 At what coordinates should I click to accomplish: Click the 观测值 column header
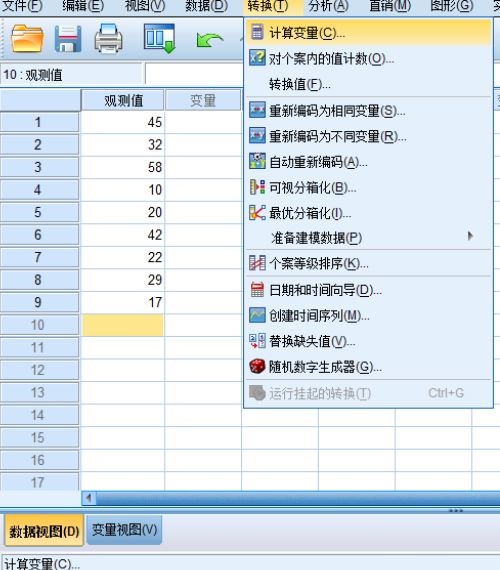click(123, 100)
